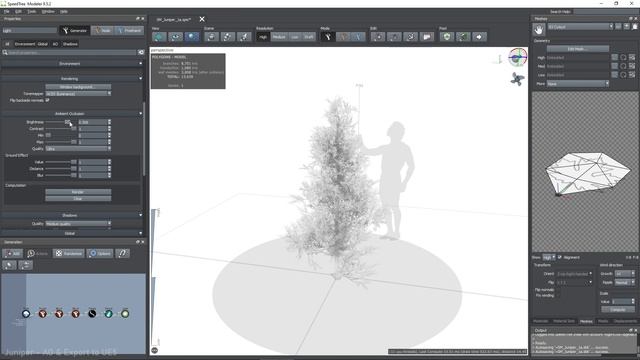Click the AO Render computation button
This screenshot has height=360, width=640.
click(78, 192)
